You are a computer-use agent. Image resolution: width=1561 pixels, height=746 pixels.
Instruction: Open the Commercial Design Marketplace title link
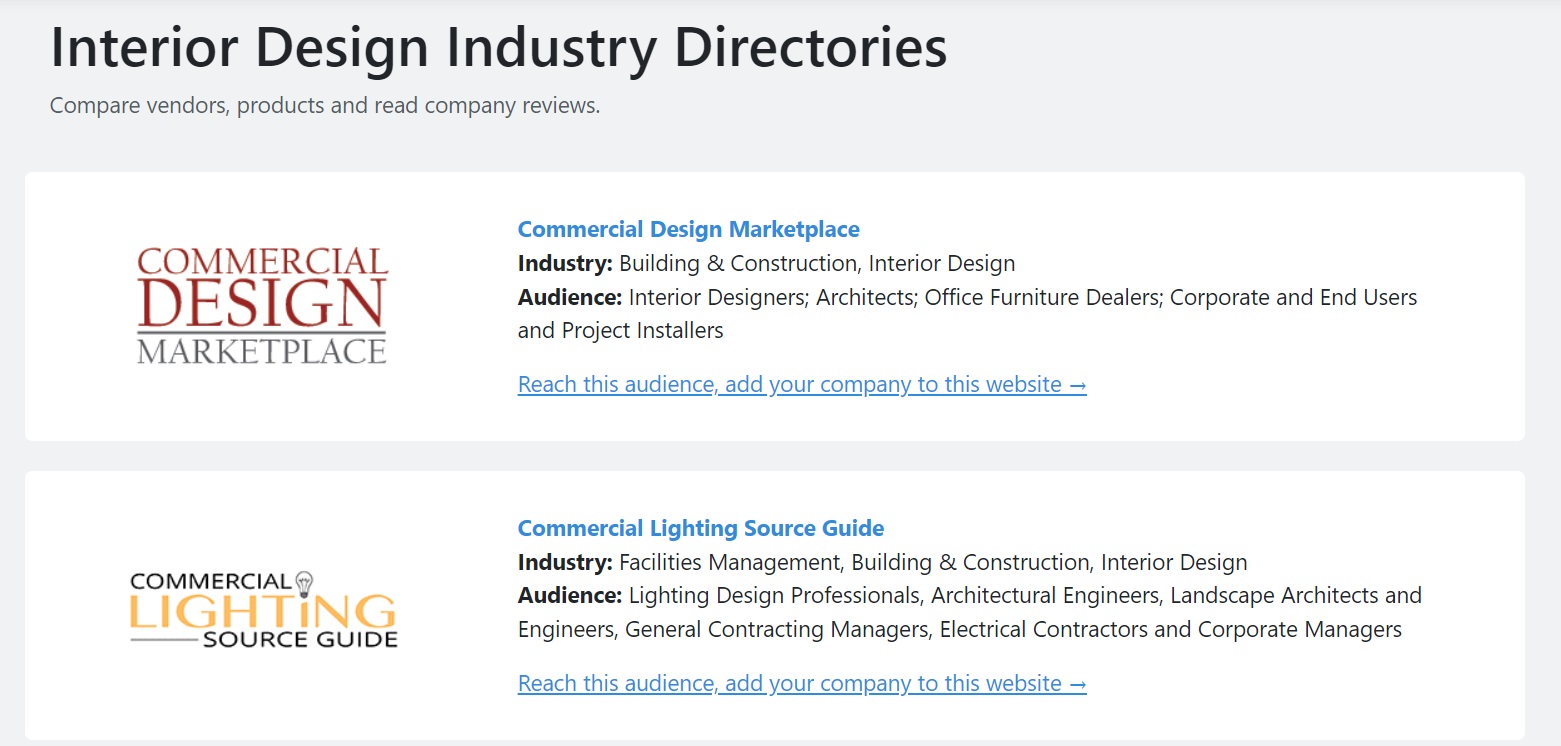point(688,229)
